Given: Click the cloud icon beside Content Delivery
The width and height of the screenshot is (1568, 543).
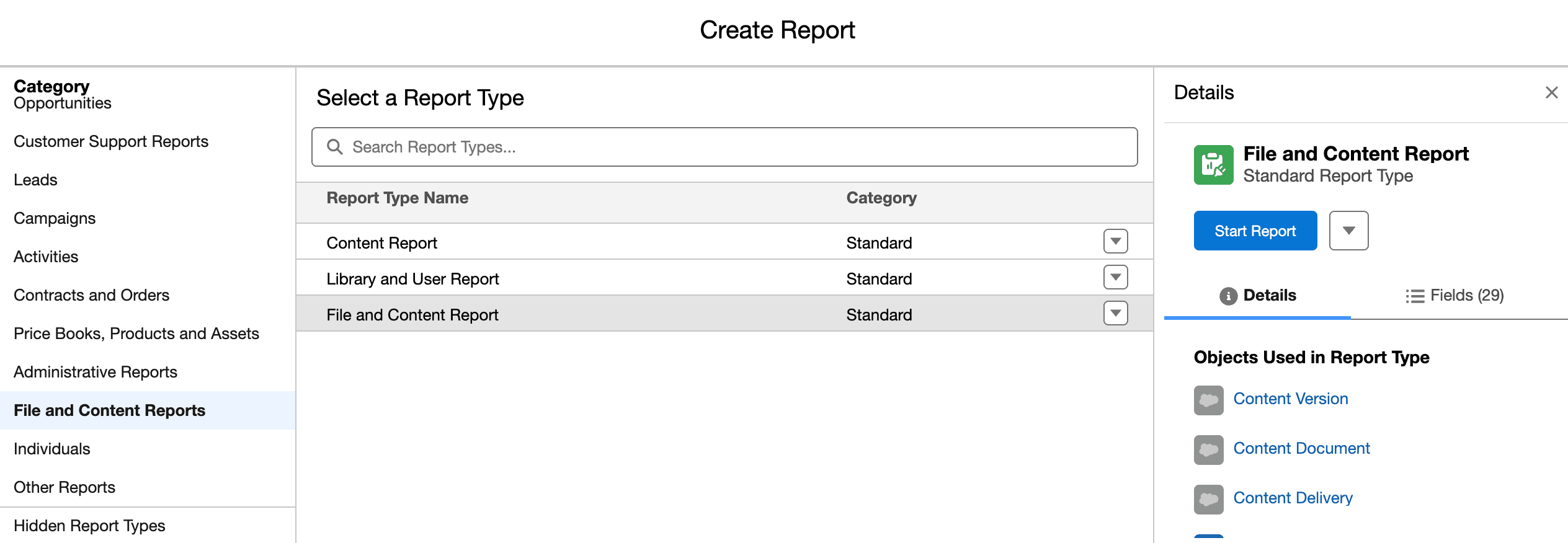Looking at the screenshot, I should coord(1208,500).
